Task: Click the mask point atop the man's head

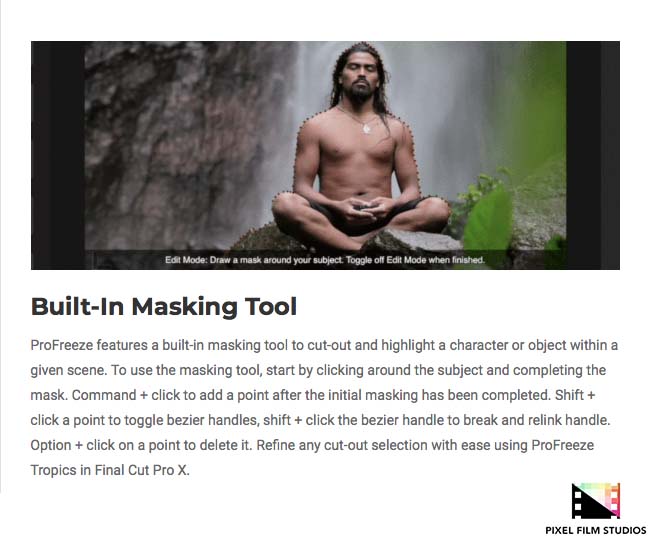Action: click(363, 43)
